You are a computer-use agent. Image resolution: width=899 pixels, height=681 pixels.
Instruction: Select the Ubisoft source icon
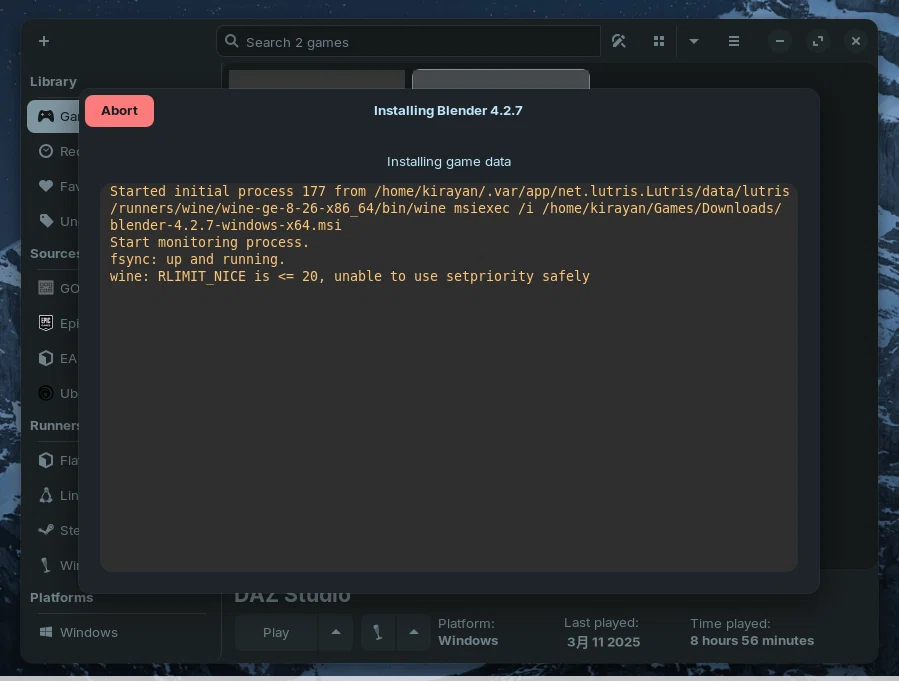pyautogui.click(x=46, y=393)
